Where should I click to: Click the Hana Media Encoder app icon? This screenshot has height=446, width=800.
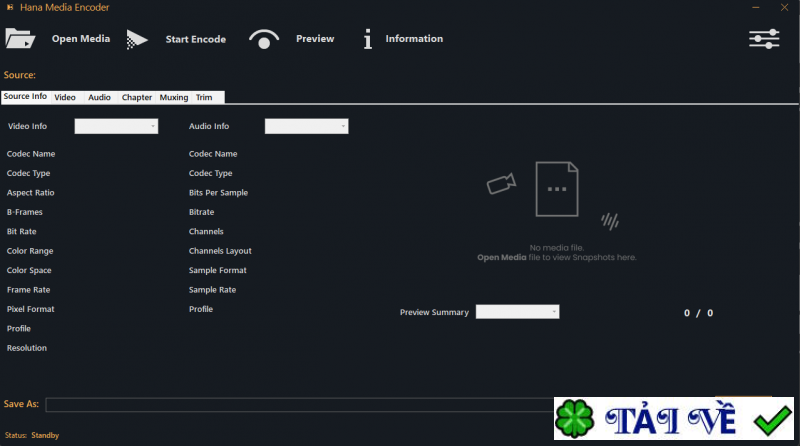tap(10, 7)
